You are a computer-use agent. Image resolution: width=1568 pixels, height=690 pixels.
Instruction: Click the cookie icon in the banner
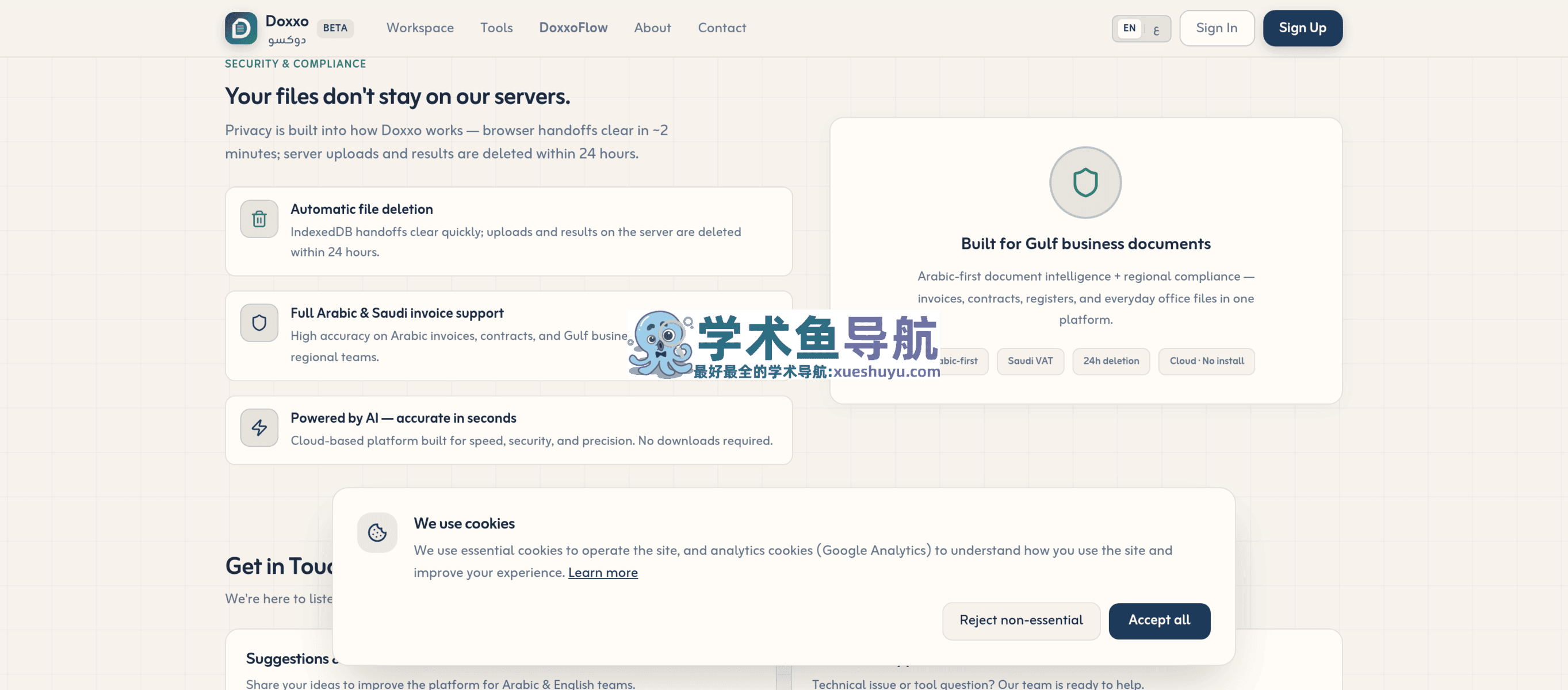[x=377, y=532]
